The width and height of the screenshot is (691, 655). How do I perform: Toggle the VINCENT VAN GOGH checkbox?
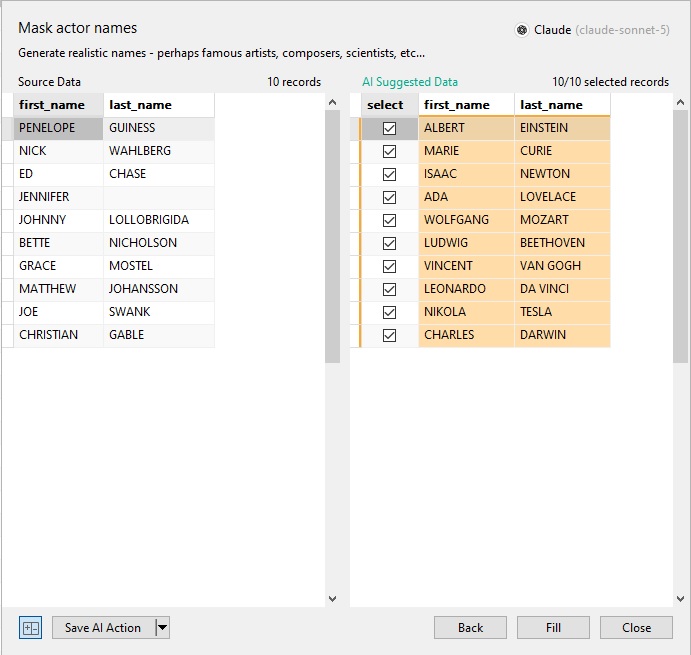389,266
